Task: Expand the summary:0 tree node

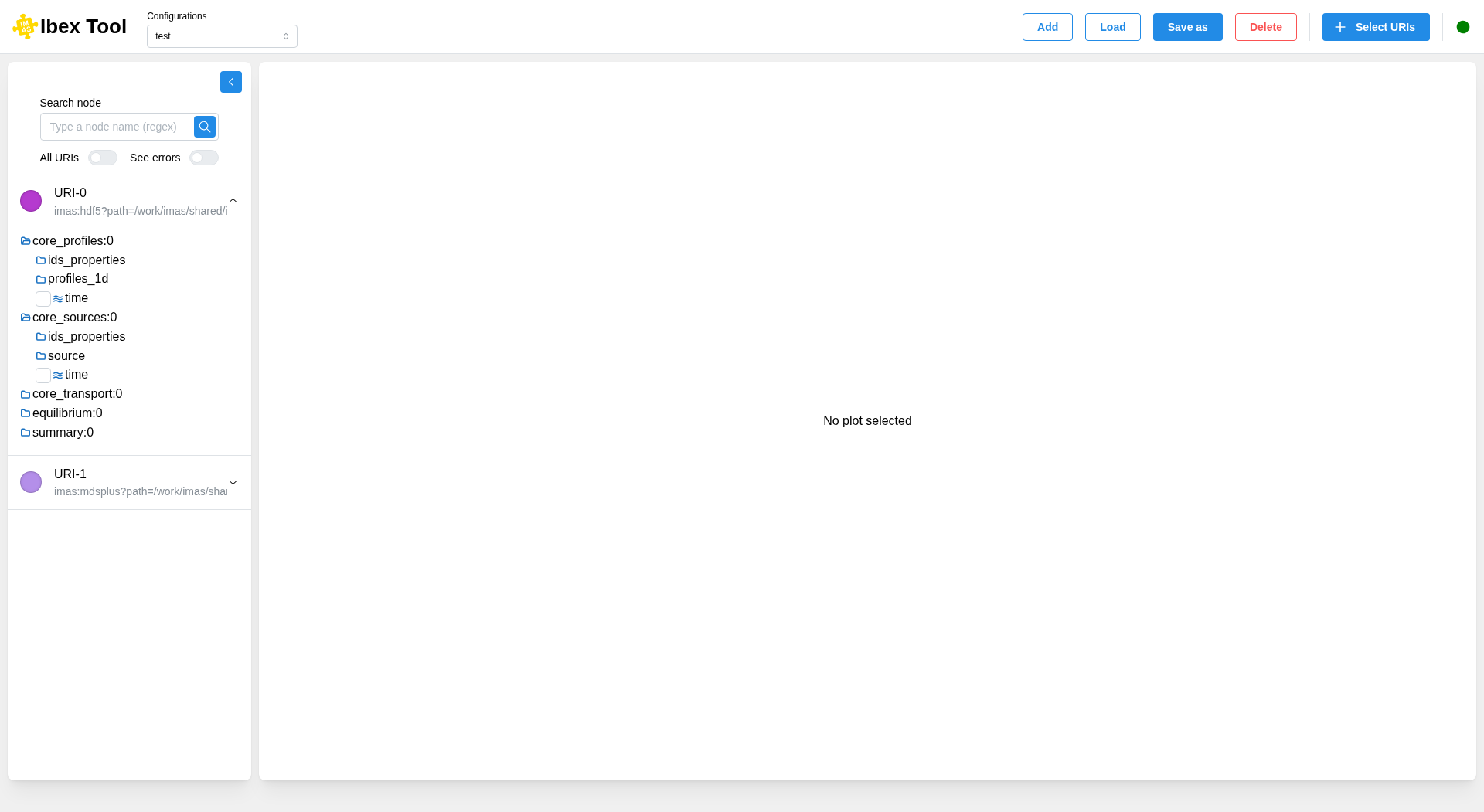Action: coord(63,433)
